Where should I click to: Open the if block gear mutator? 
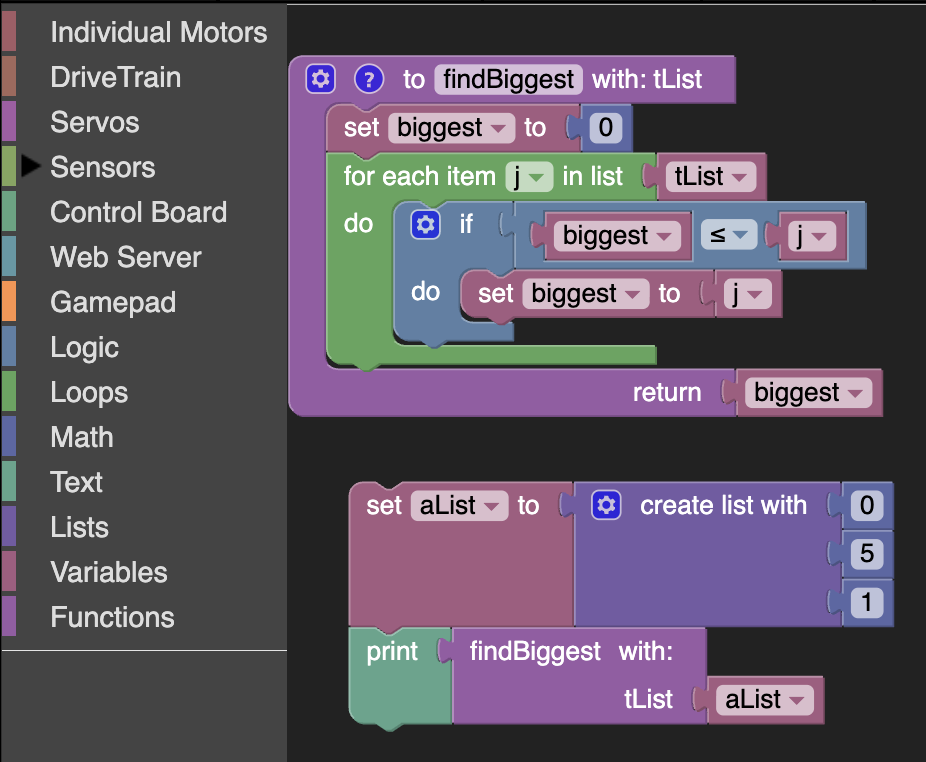(x=425, y=224)
